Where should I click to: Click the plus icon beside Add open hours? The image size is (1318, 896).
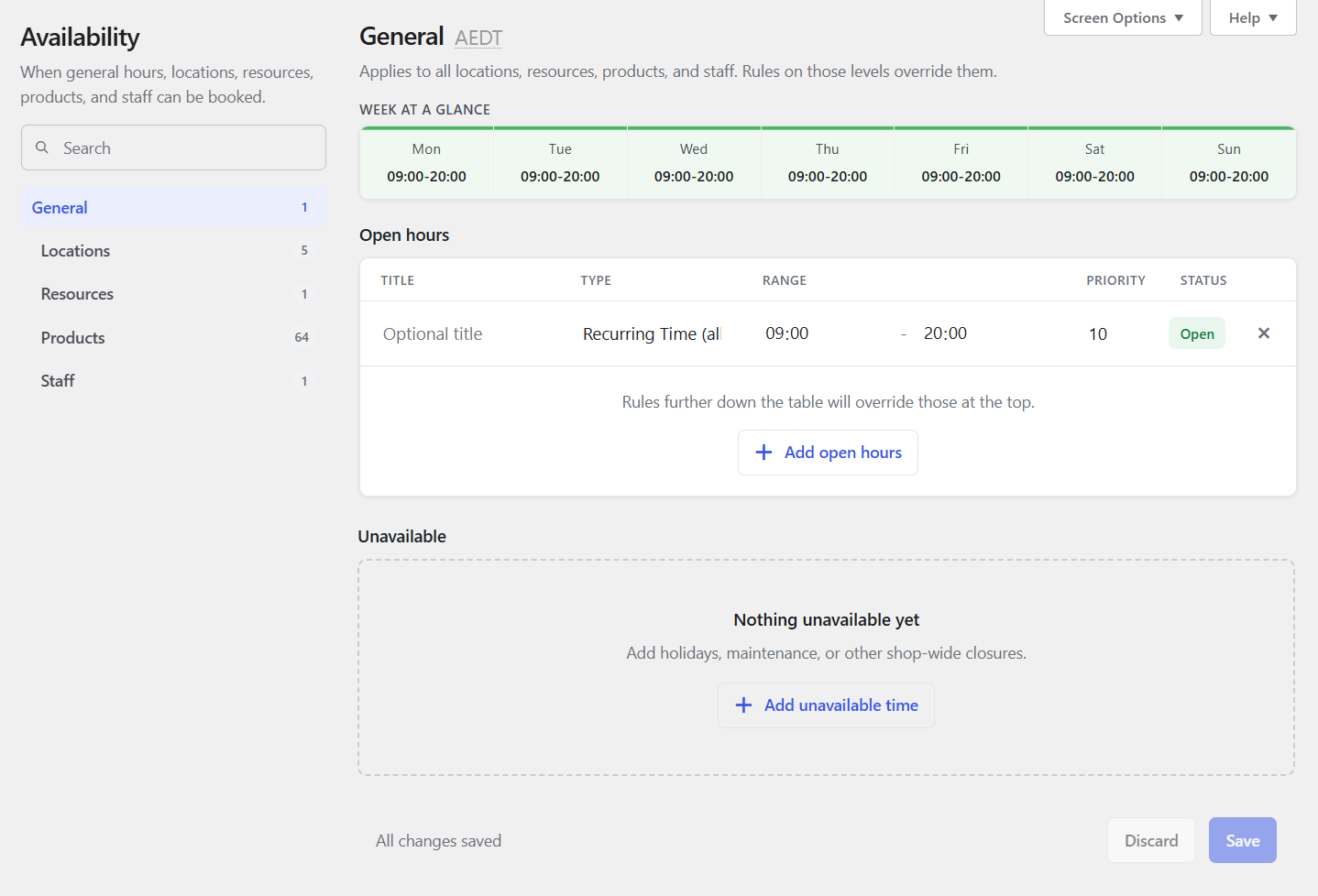point(763,453)
